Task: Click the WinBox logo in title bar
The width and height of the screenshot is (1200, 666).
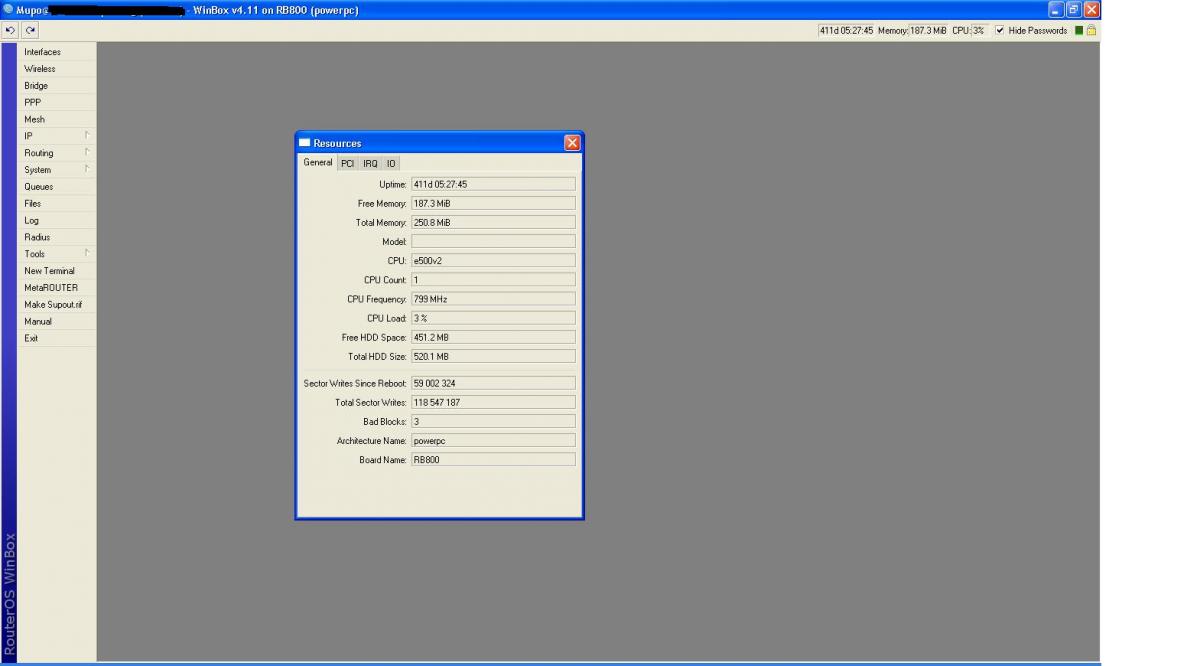Action: click(8, 10)
